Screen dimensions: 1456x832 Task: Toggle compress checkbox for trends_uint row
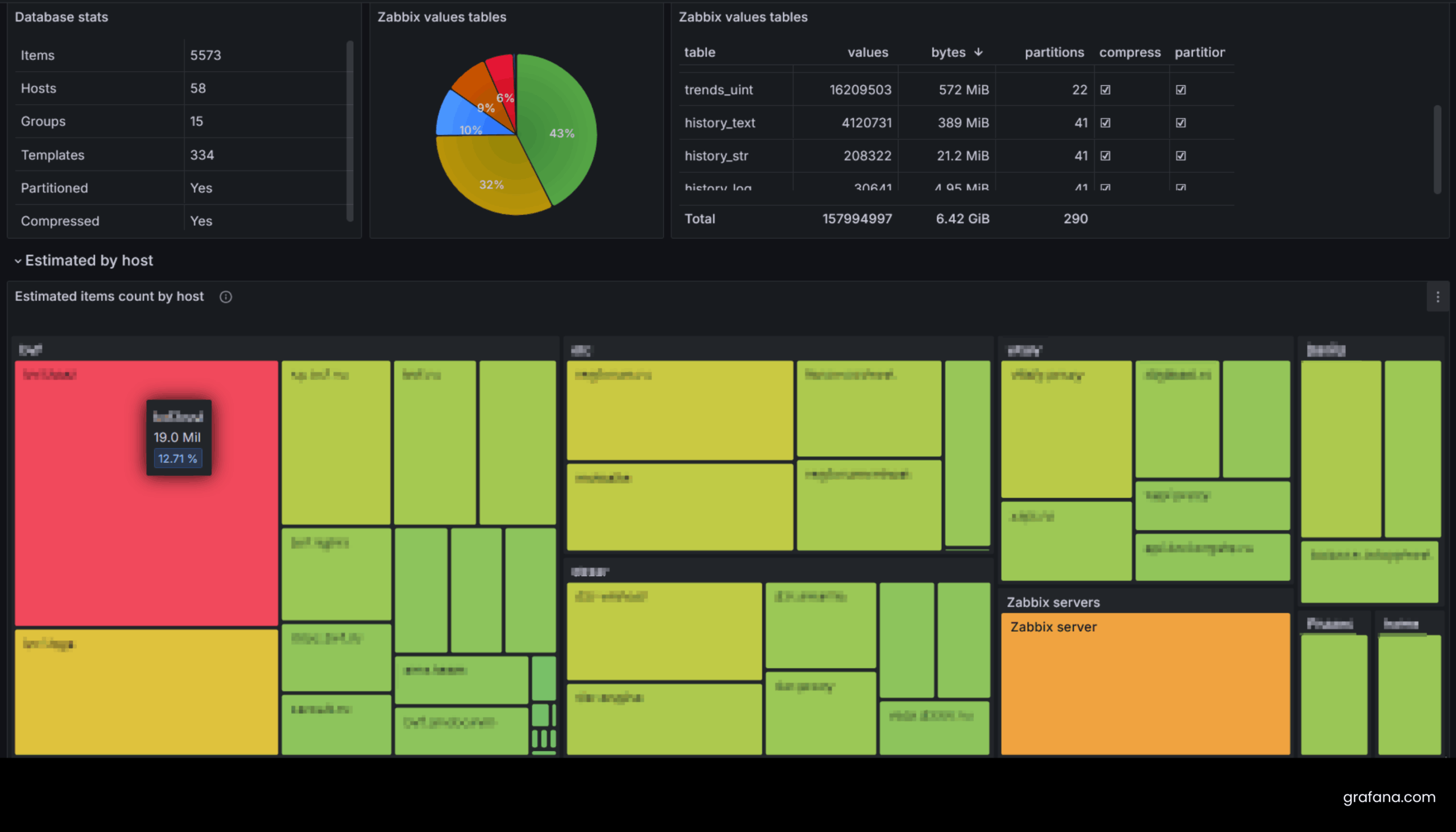[x=1105, y=90]
